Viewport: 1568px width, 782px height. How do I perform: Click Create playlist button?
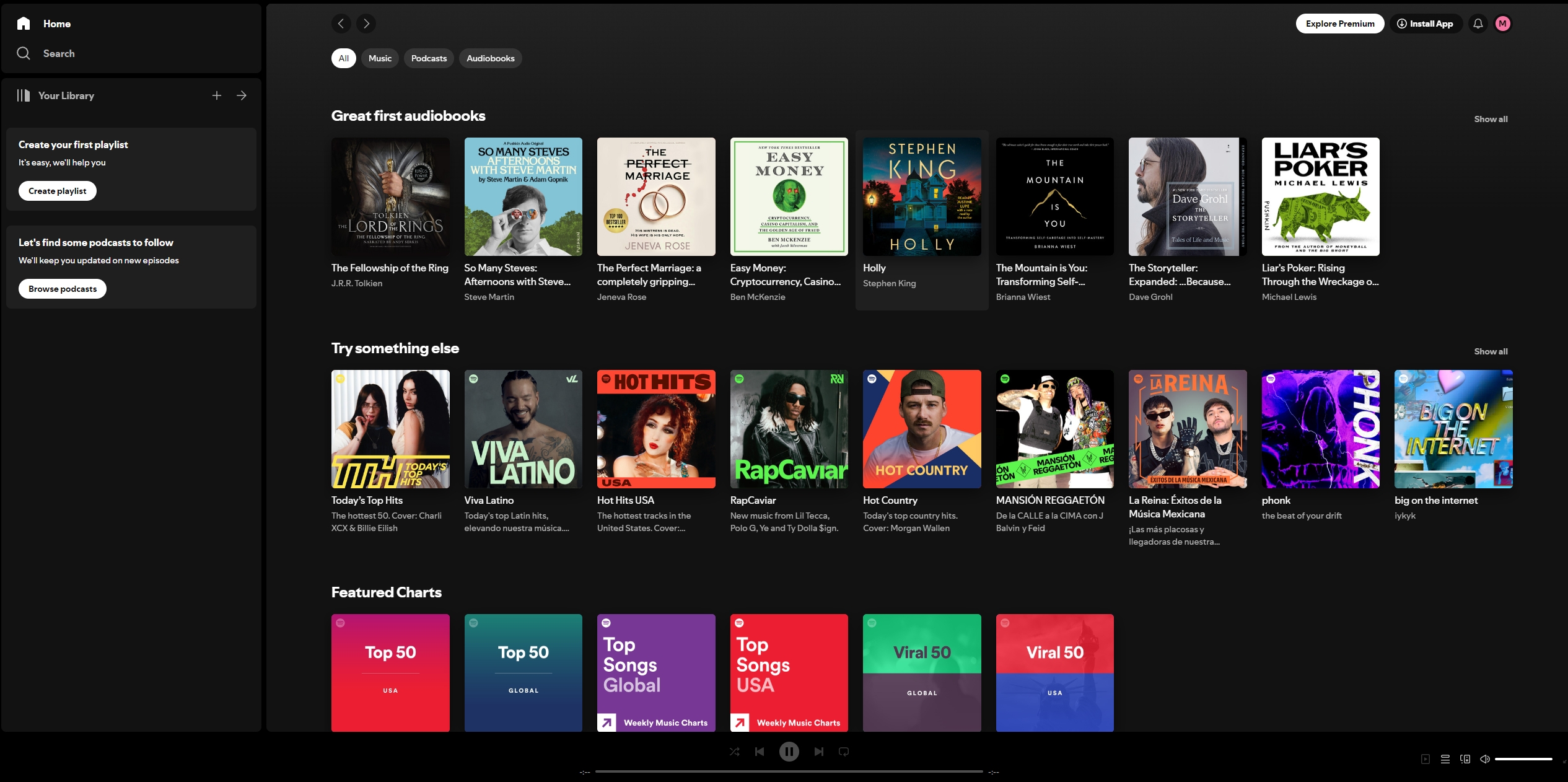[x=58, y=191]
